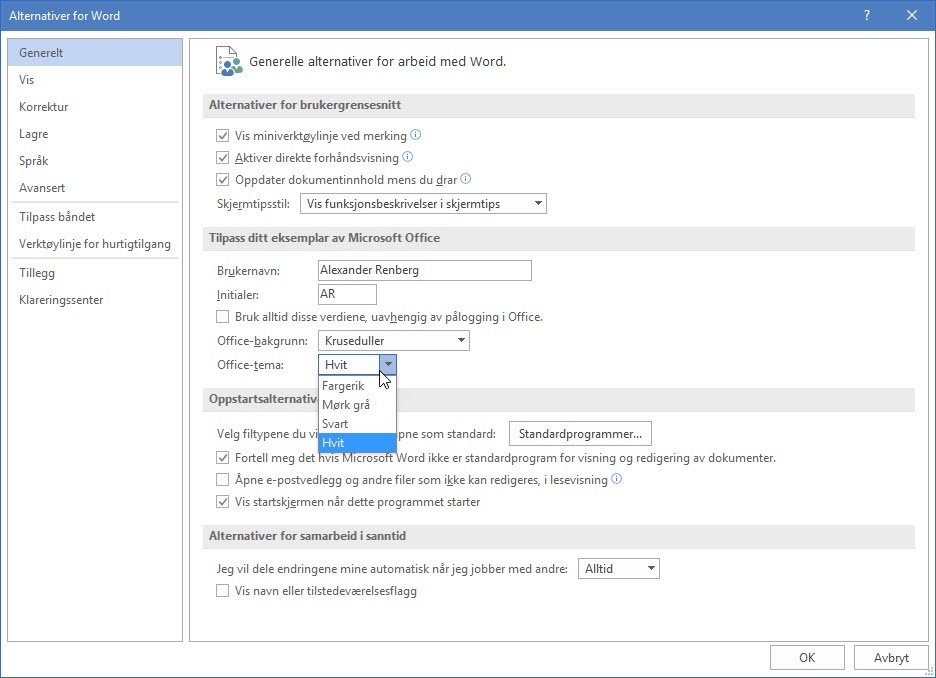The image size is (936, 678).
Task: Enable Bruk alltid disse verdiene checkbox
Action: coord(223,317)
